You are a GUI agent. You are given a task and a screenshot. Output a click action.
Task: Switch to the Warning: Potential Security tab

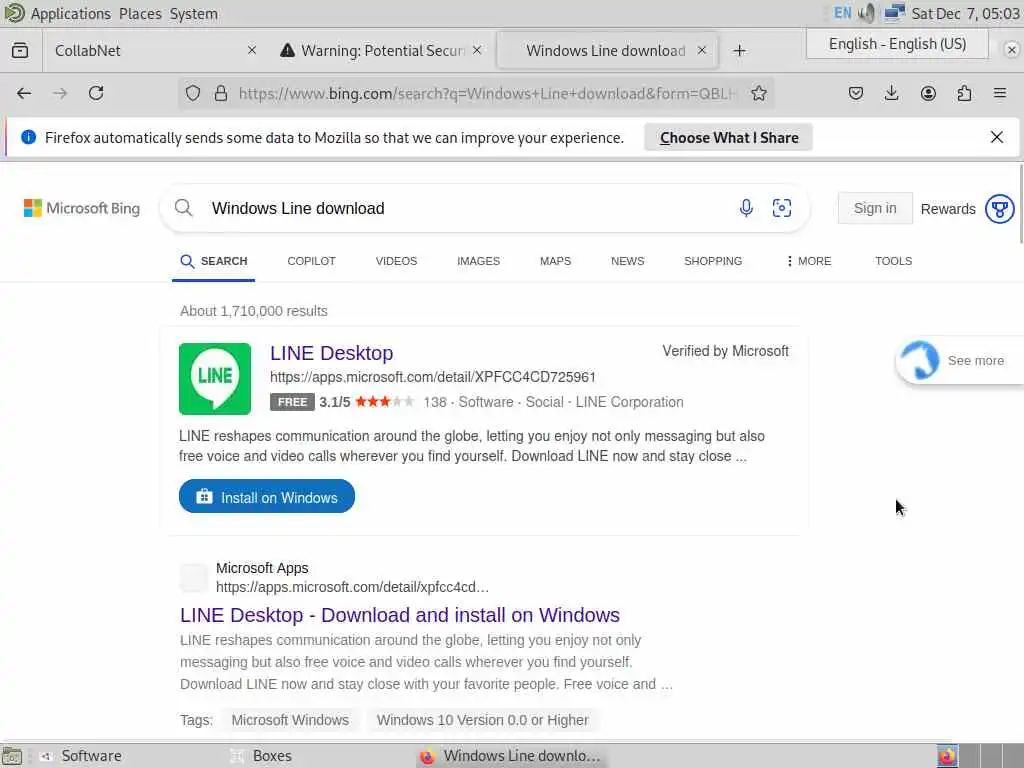[381, 50]
